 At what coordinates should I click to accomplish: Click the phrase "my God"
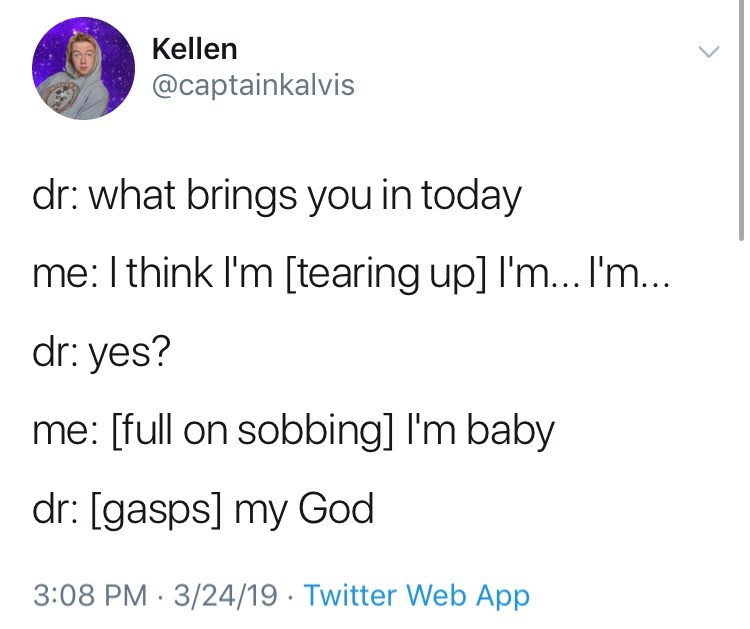pos(303,510)
